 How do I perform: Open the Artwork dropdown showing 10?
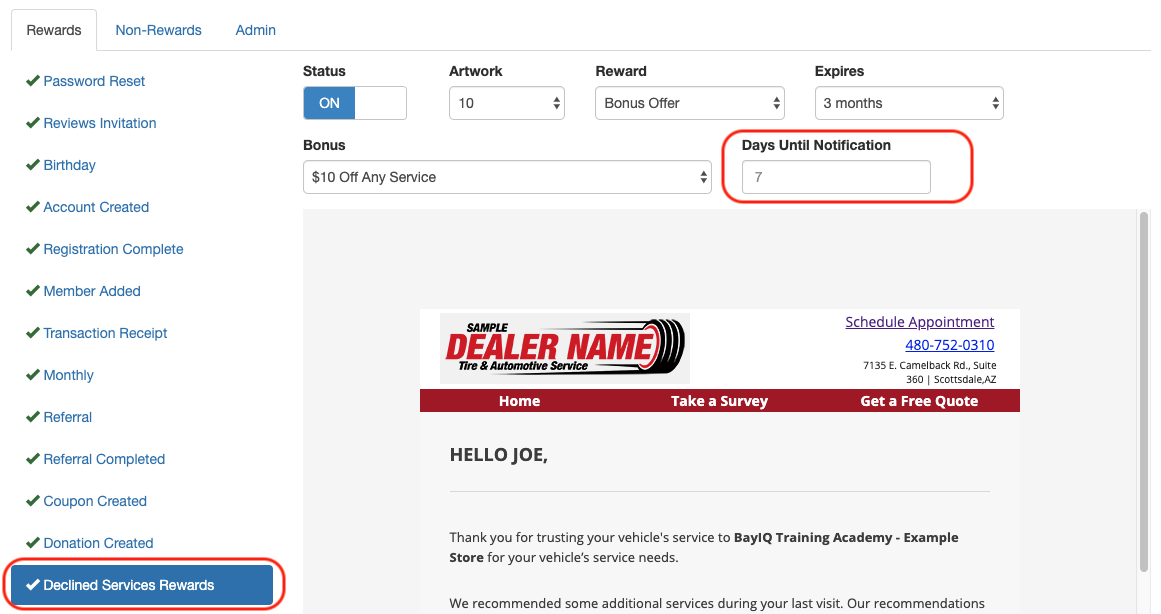pyautogui.click(x=506, y=103)
